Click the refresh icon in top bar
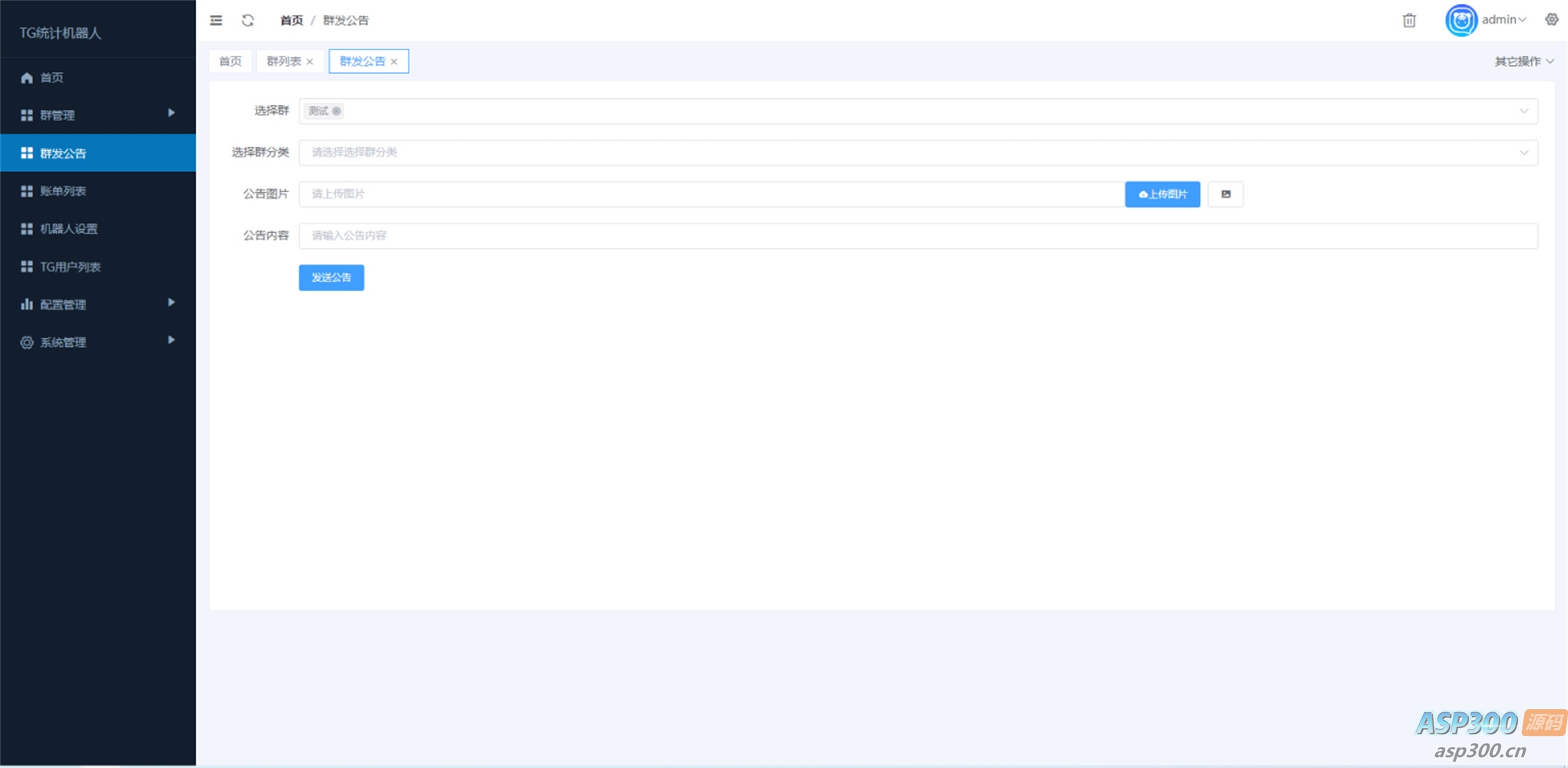Viewport: 1568px width, 768px height. [248, 20]
